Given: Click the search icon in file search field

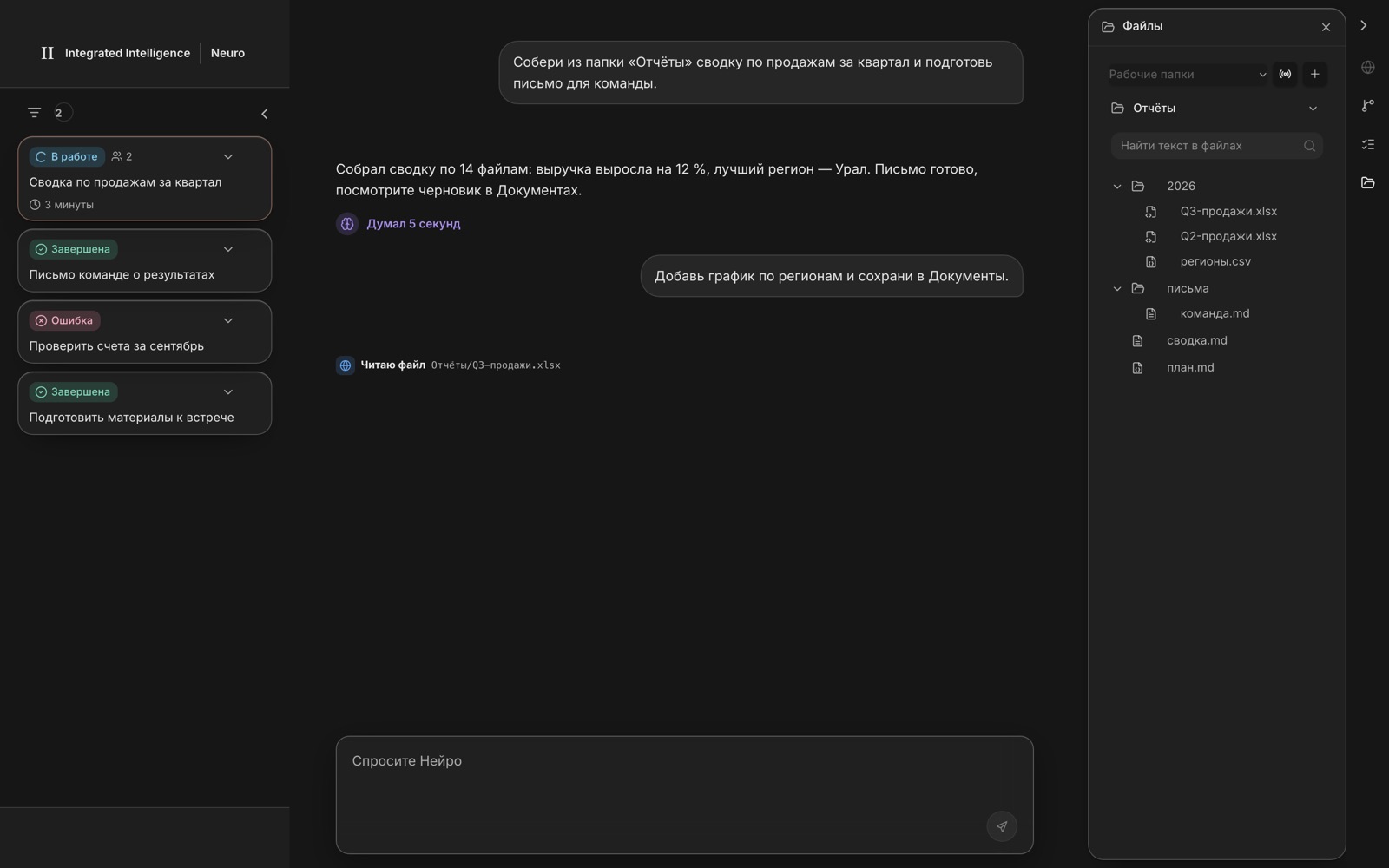Looking at the screenshot, I should (1309, 146).
